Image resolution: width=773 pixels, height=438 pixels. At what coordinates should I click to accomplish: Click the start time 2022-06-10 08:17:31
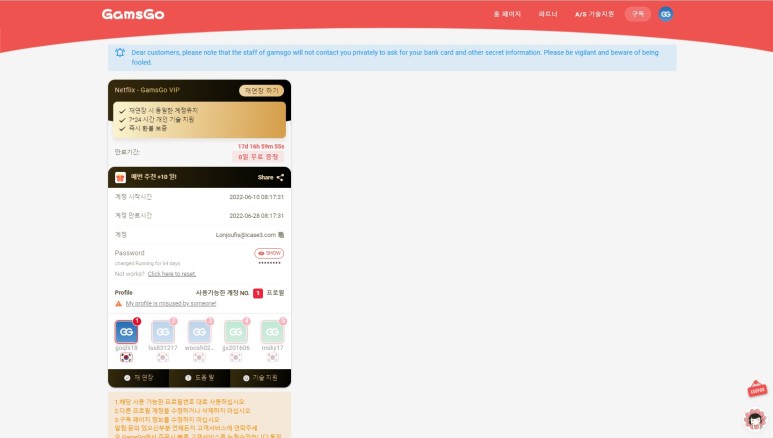[x=256, y=197]
